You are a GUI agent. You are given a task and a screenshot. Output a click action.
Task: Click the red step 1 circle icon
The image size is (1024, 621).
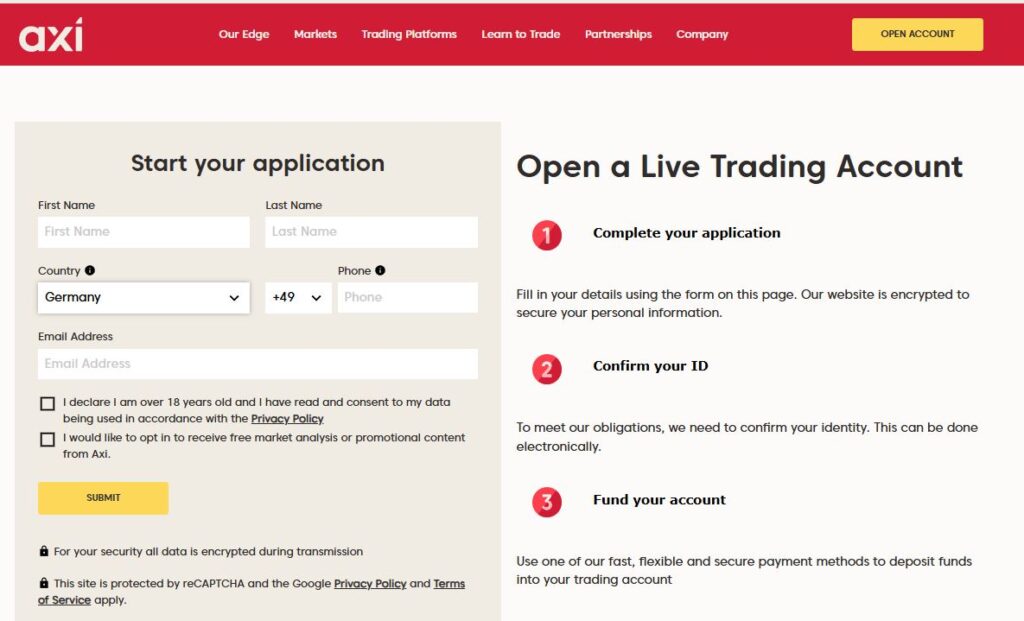(546, 235)
